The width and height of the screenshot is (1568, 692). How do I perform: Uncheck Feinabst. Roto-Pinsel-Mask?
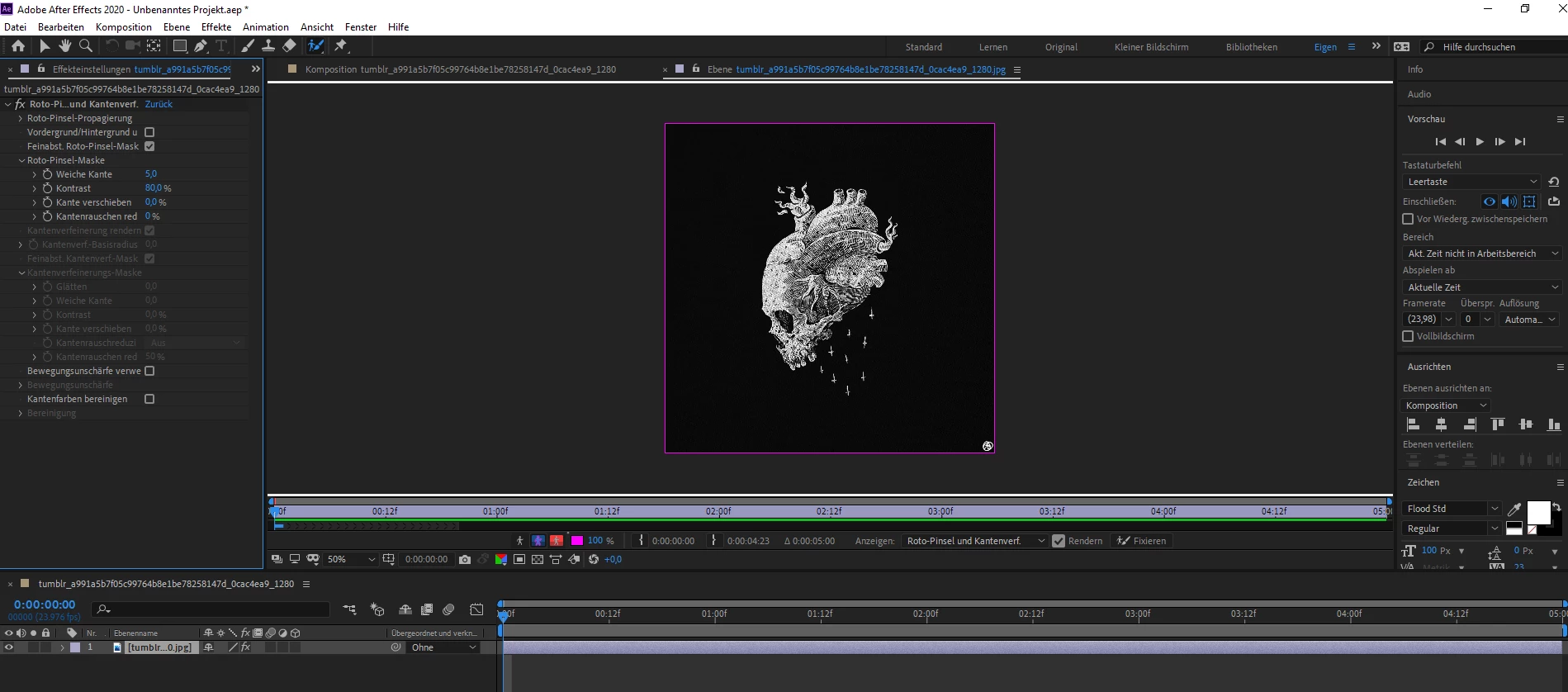(149, 146)
